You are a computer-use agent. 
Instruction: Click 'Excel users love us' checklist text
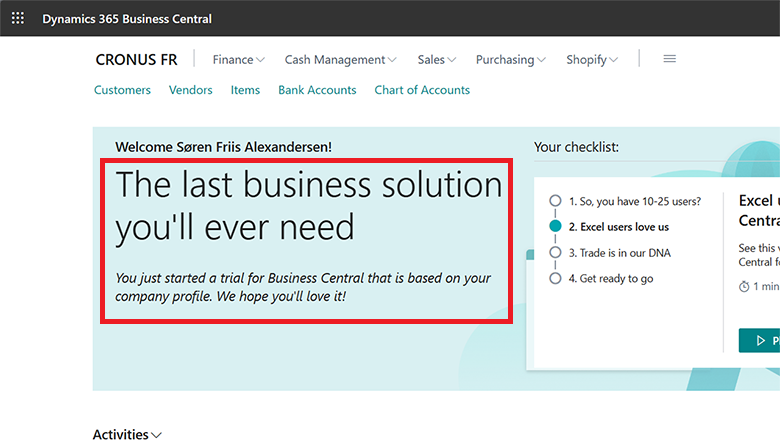click(x=619, y=227)
